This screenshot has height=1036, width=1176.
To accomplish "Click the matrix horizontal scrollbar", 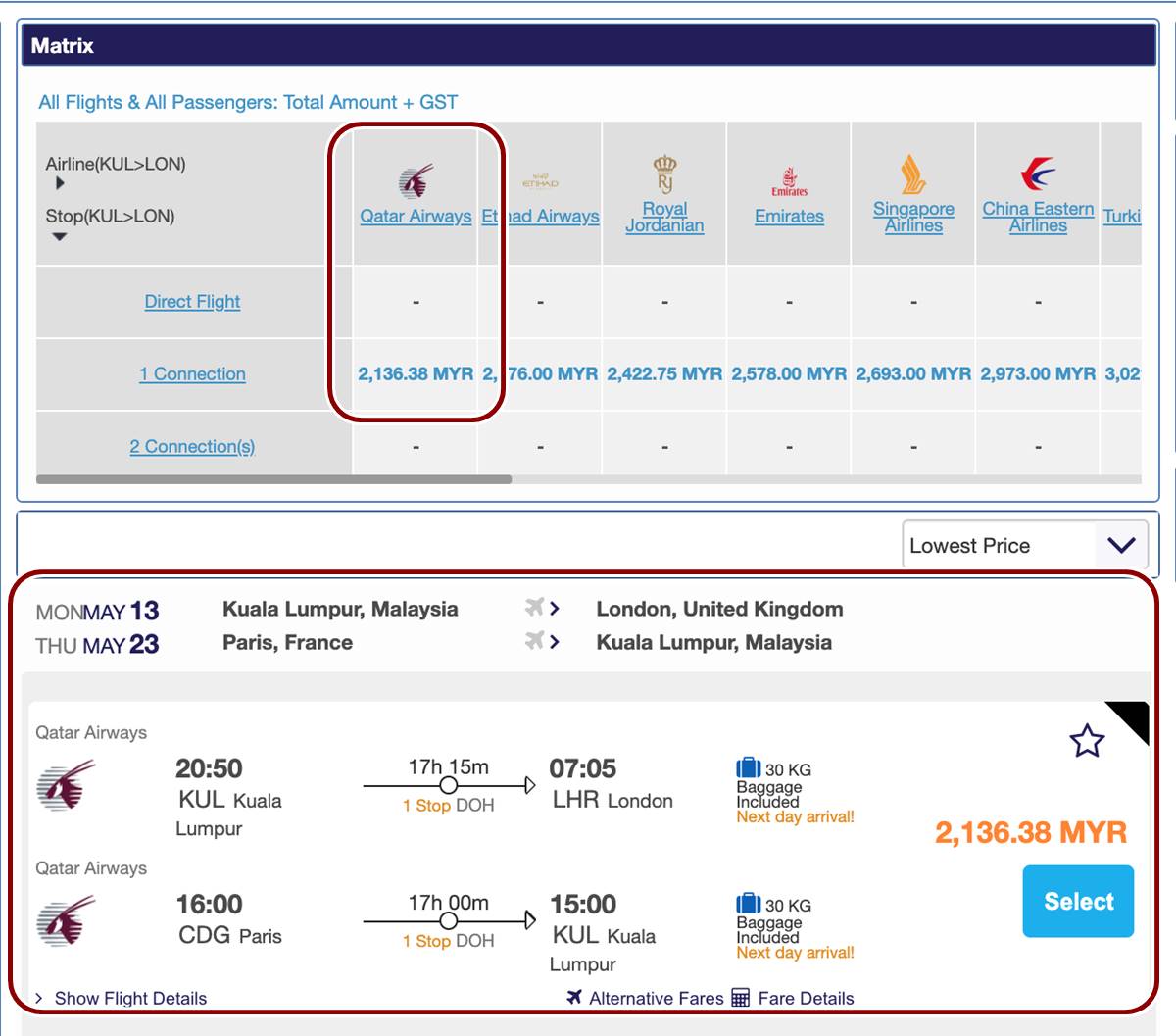I will tap(273, 479).
